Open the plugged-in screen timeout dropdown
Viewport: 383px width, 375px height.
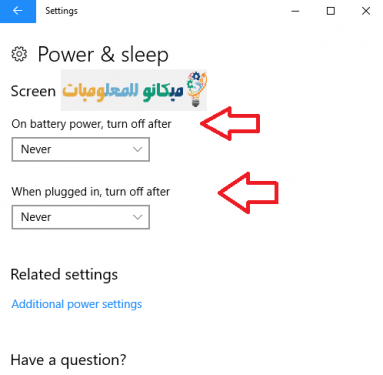[81, 217]
